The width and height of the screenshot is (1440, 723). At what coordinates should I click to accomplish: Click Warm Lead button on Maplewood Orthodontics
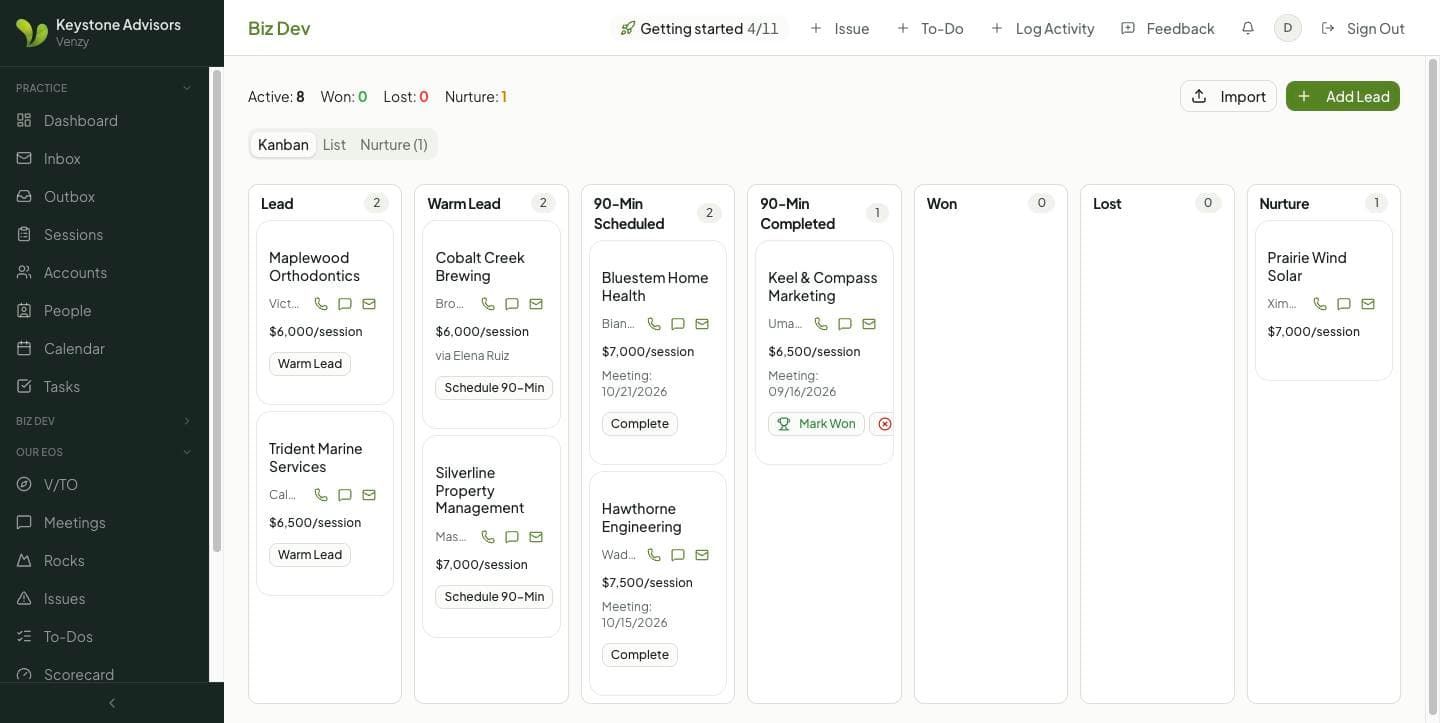click(x=310, y=364)
